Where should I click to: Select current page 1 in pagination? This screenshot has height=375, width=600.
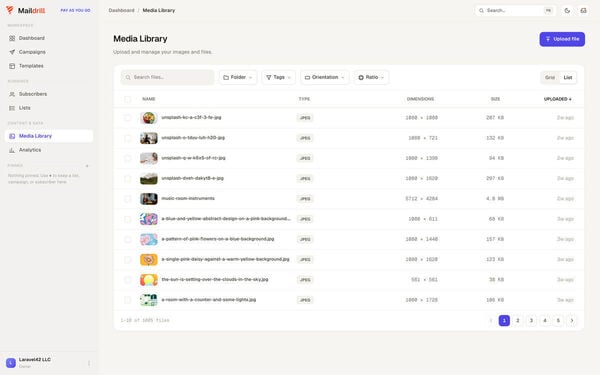(x=504, y=321)
